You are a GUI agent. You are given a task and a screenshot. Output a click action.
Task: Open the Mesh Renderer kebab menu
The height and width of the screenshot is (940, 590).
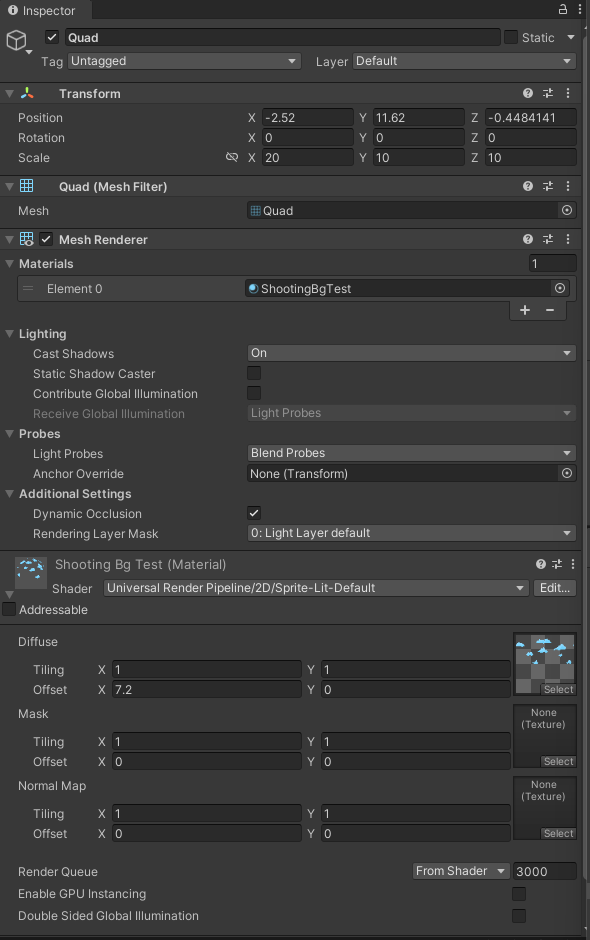tap(568, 239)
